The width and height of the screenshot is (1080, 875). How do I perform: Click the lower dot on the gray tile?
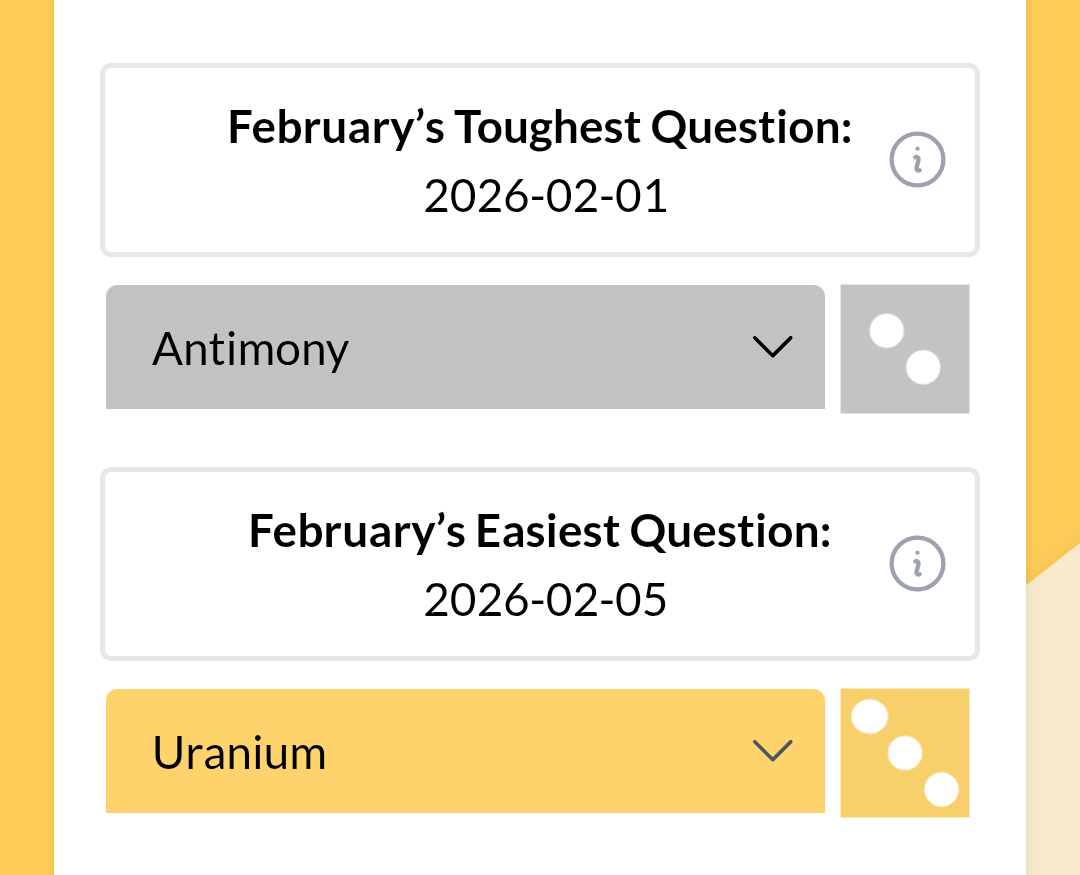point(923,368)
